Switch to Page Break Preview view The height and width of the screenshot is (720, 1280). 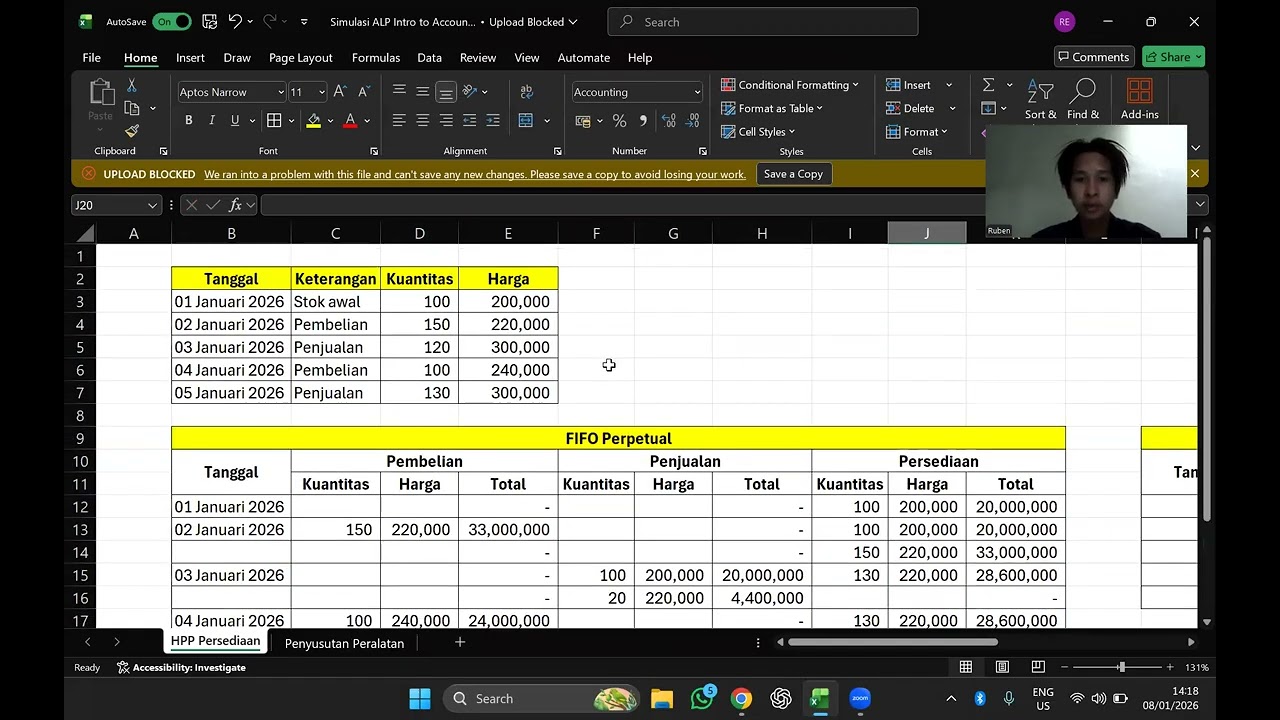[1038, 667]
